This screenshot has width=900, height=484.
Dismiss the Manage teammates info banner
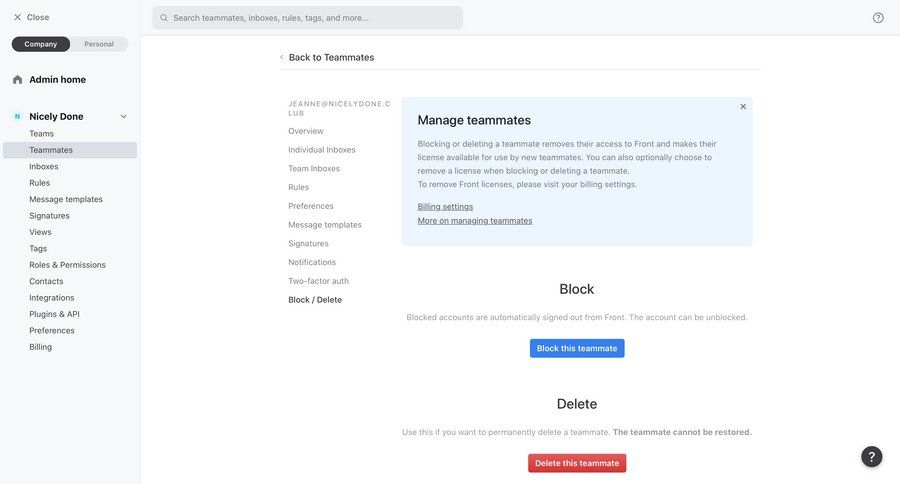click(x=743, y=107)
